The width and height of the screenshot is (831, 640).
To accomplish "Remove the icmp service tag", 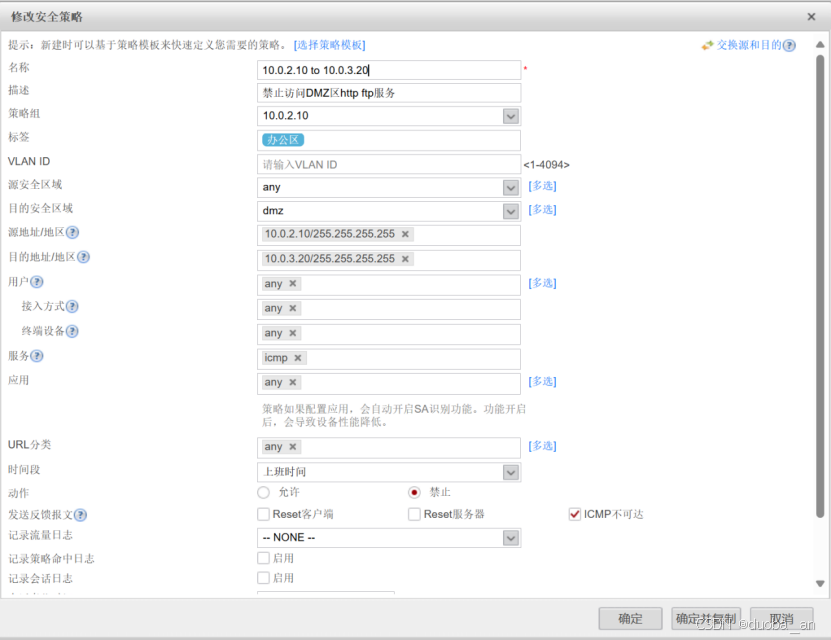I will tap(298, 358).
